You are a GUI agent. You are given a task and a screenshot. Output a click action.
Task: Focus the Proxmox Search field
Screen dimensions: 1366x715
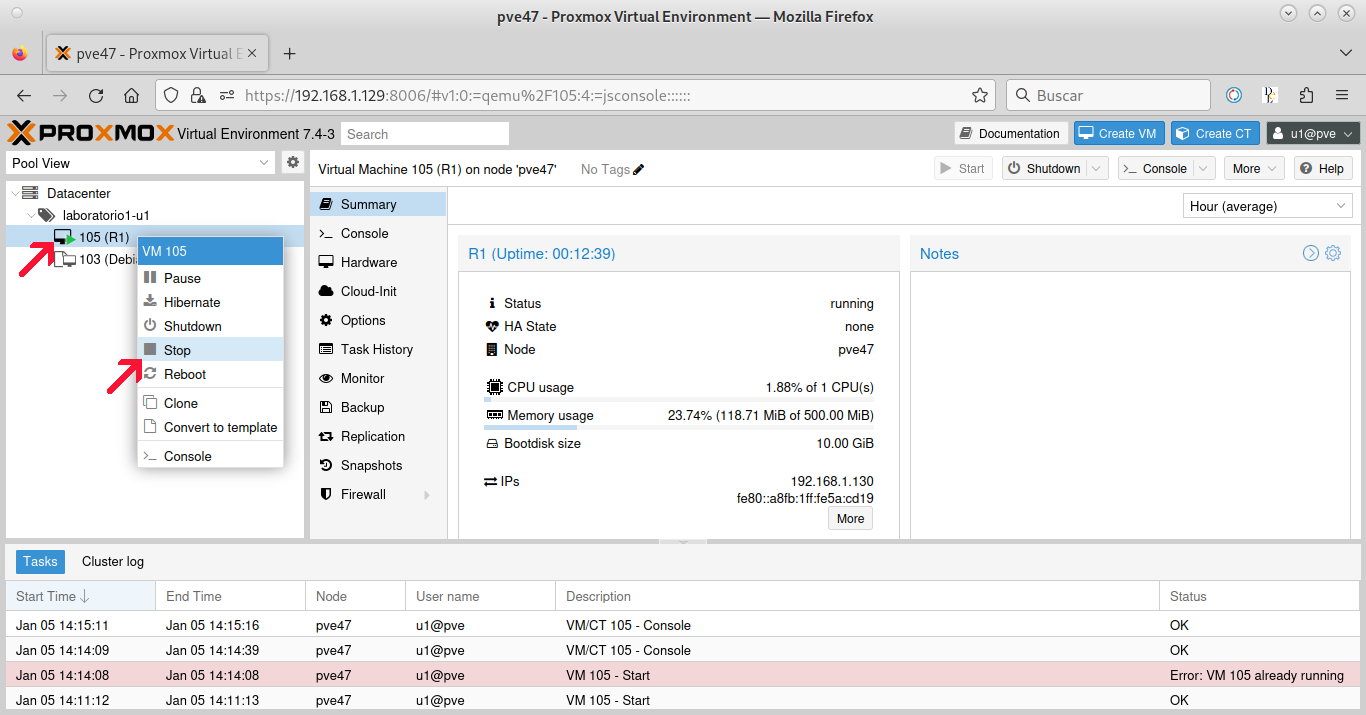[425, 134]
